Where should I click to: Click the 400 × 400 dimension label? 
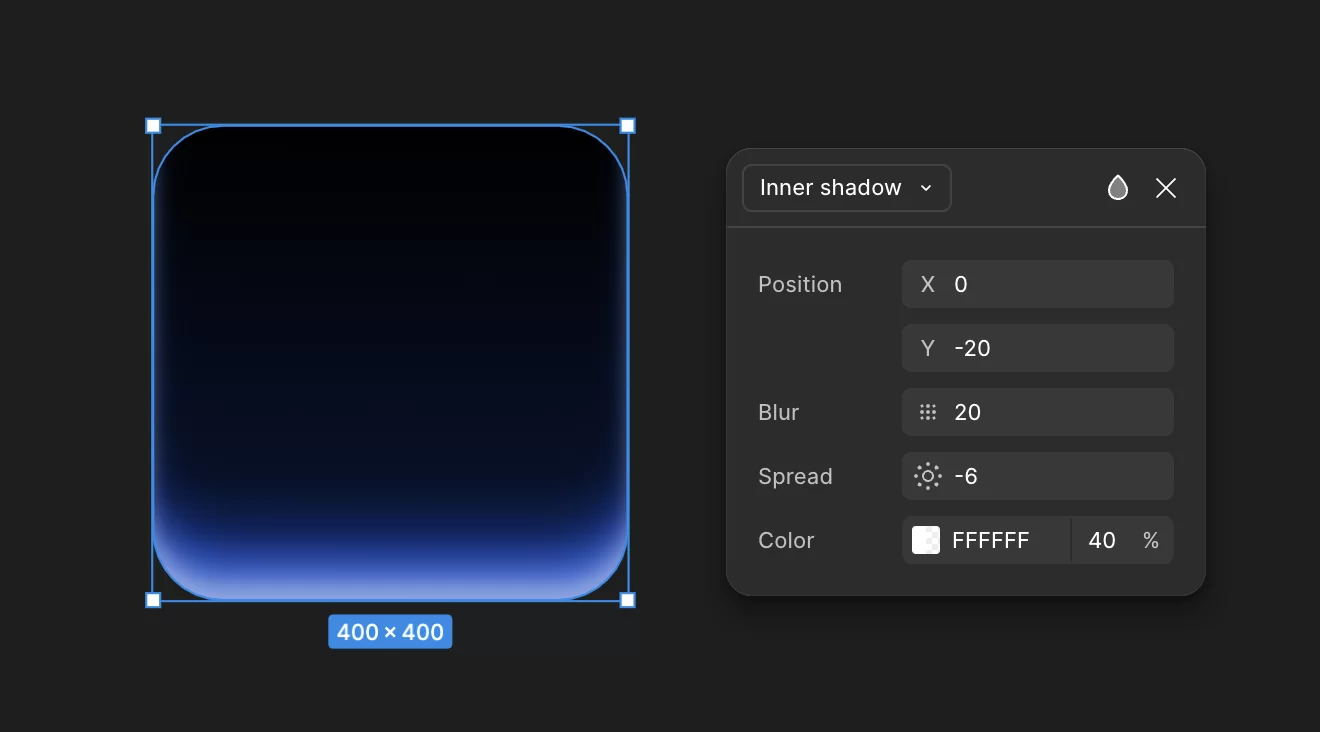point(390,632)
